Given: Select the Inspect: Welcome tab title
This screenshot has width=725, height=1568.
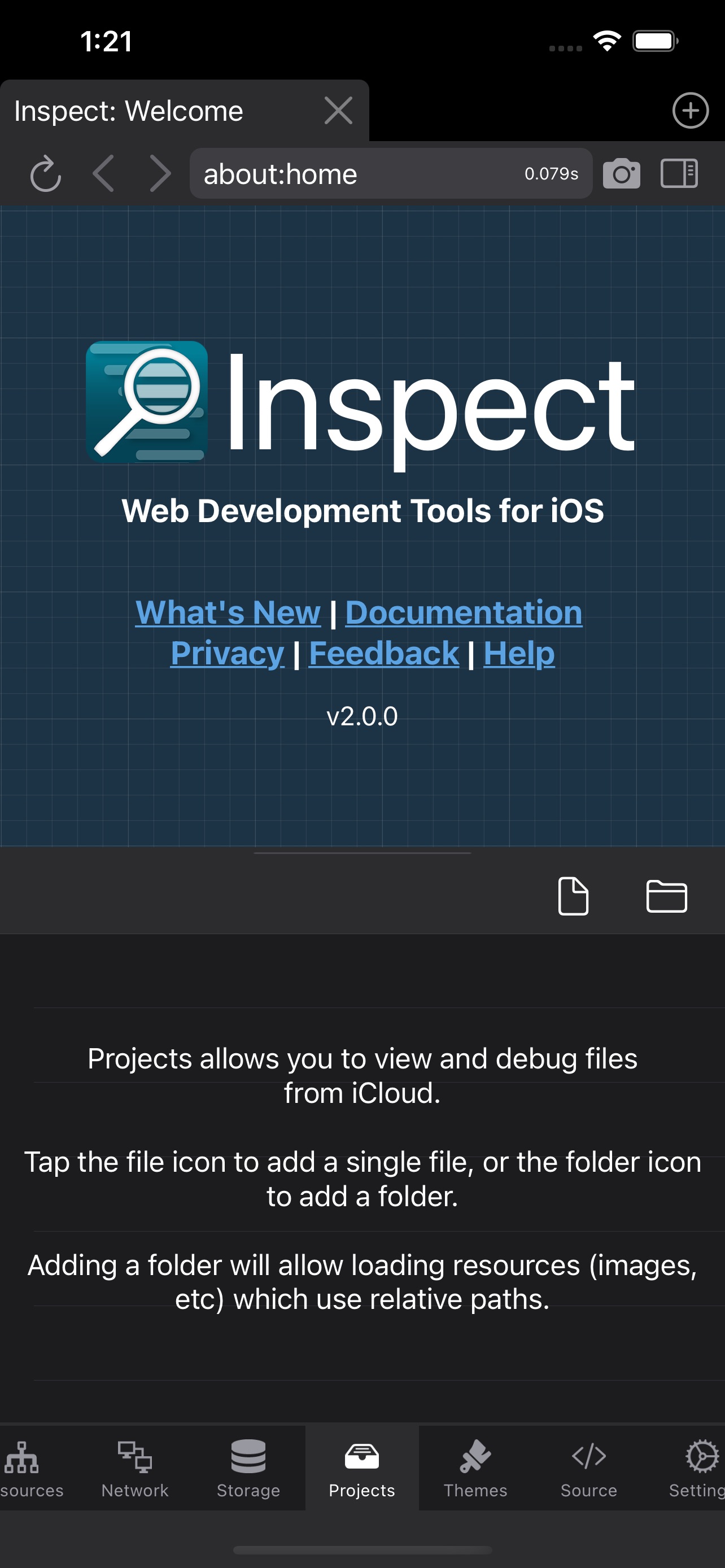Looking at the screenshot, I should (128, 111).
